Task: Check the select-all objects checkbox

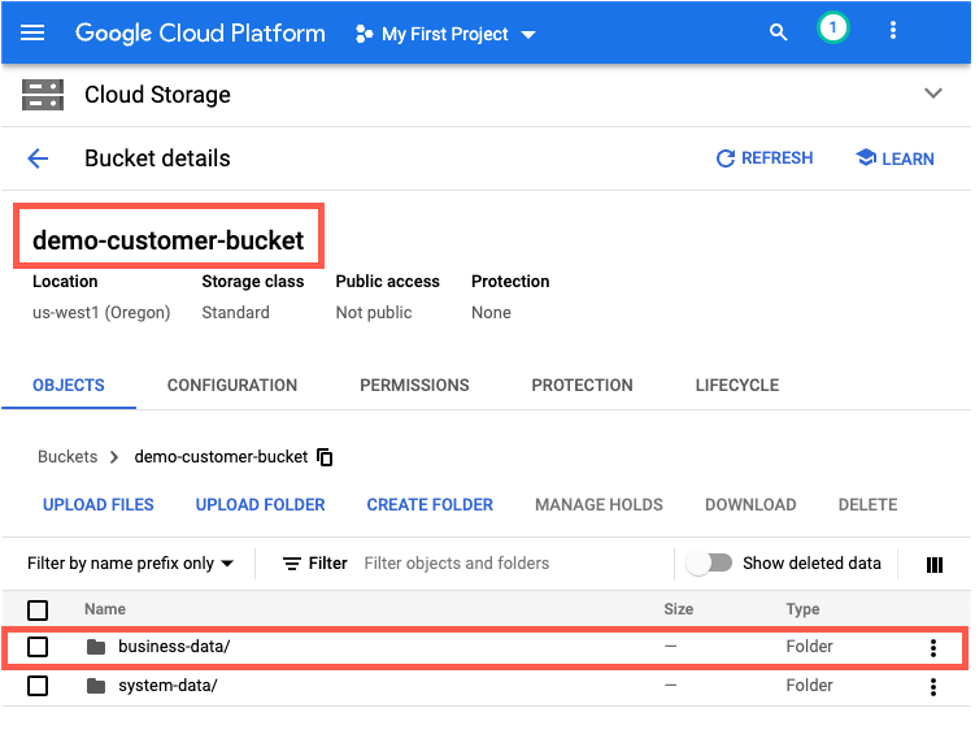Action: pos(37,609)
